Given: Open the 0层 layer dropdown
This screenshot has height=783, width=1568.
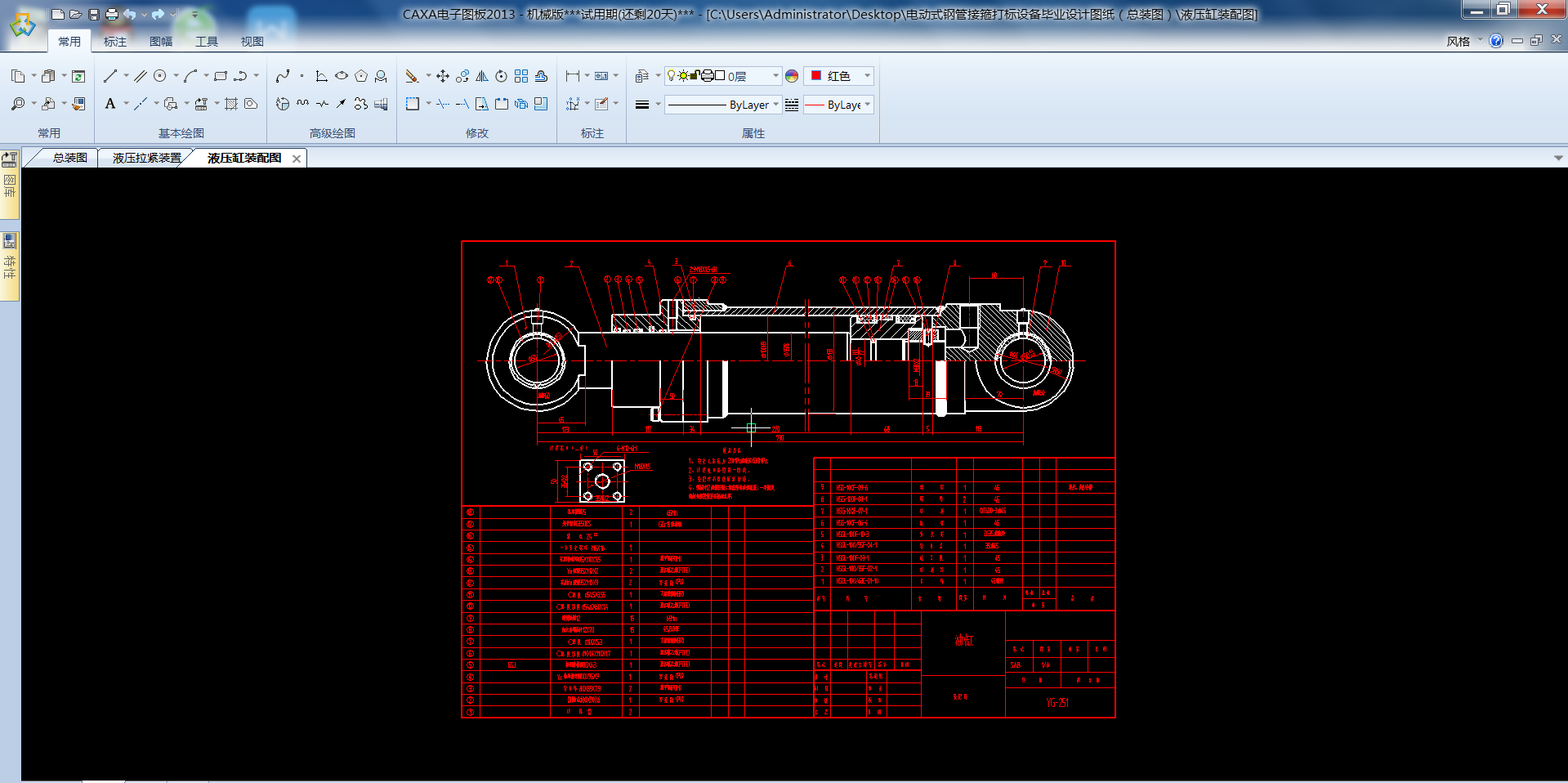Looking at the screenshot, I should [x=775, y=76].
